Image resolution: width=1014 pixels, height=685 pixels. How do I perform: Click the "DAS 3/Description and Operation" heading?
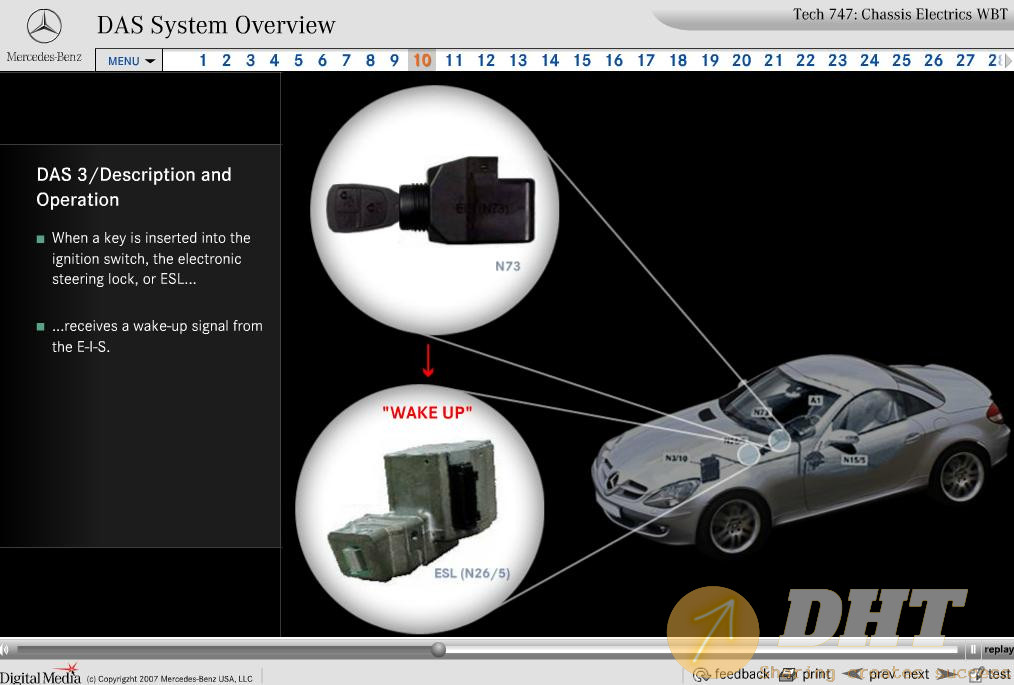click(x=134, y=187)
